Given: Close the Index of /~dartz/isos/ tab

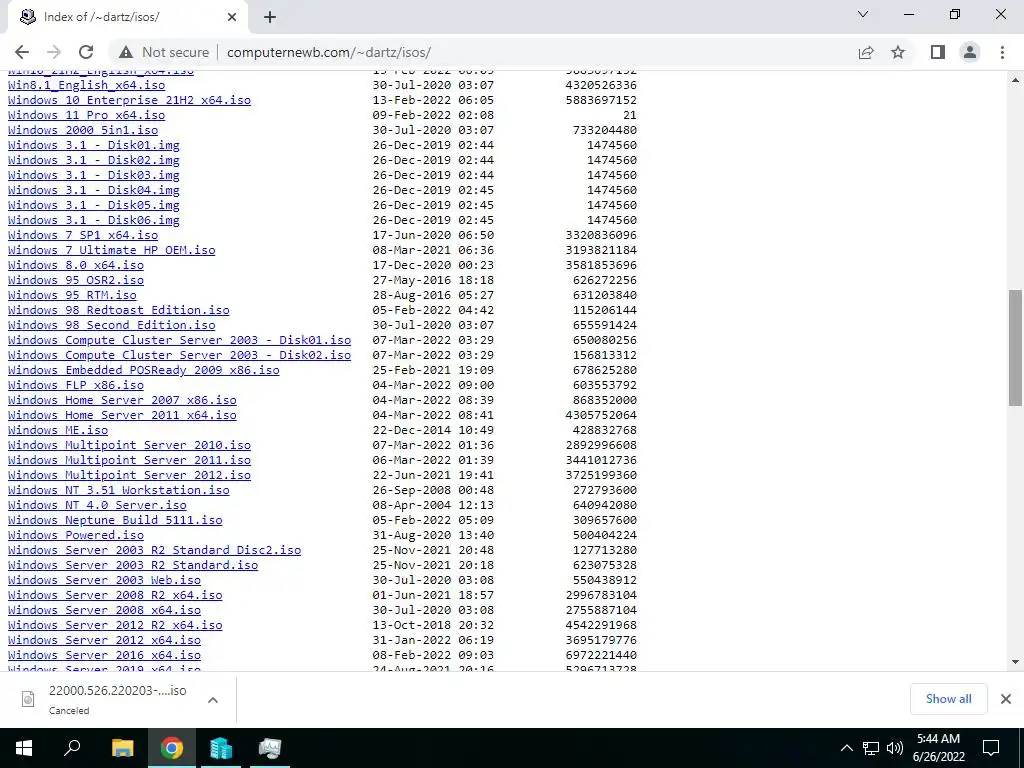Looking at the screenshot, I should (x=232, y=17).
